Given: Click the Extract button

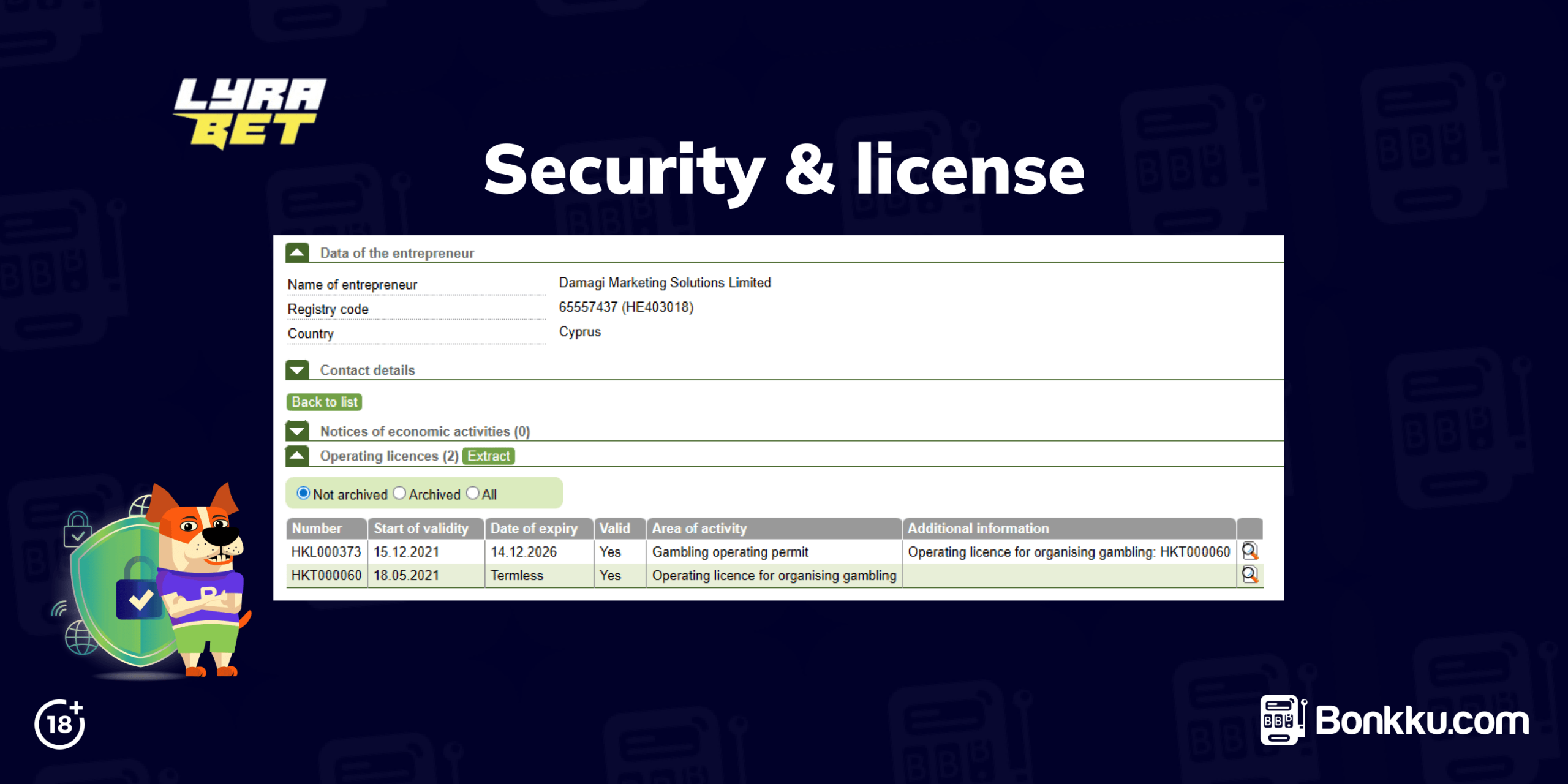Looking at the screenshot, I should (x=488, y=456).
